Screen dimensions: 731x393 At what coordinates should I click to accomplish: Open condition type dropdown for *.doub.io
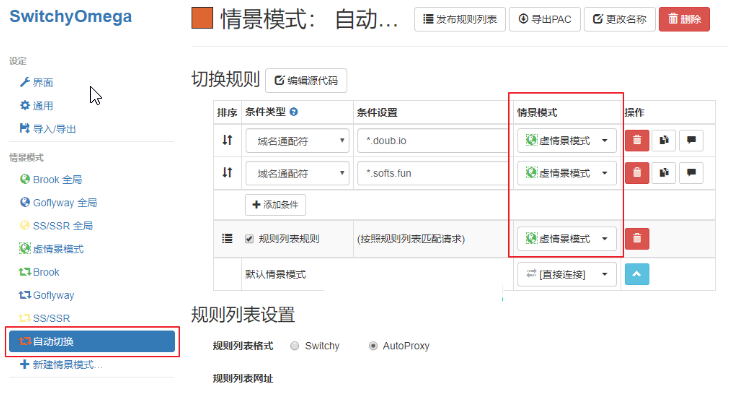click(x=297, y=141)
